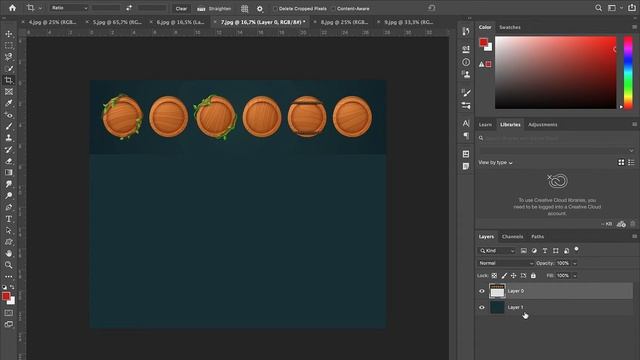Viewport: 640px width, 360px height.
Task: Open the Libraries selection dropdown arrow
Action: tap(631, 150)
